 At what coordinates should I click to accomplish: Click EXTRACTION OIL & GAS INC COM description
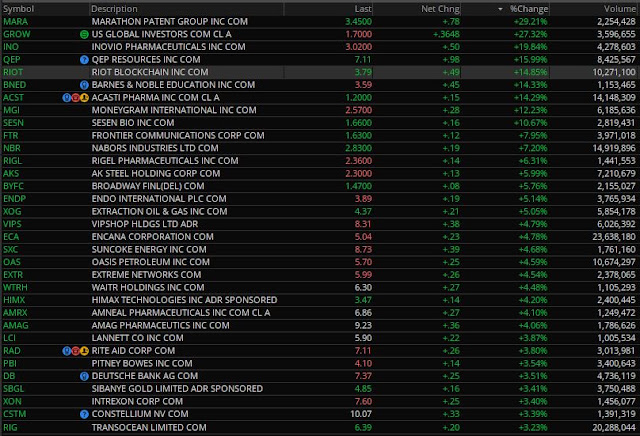pos(160,211)
